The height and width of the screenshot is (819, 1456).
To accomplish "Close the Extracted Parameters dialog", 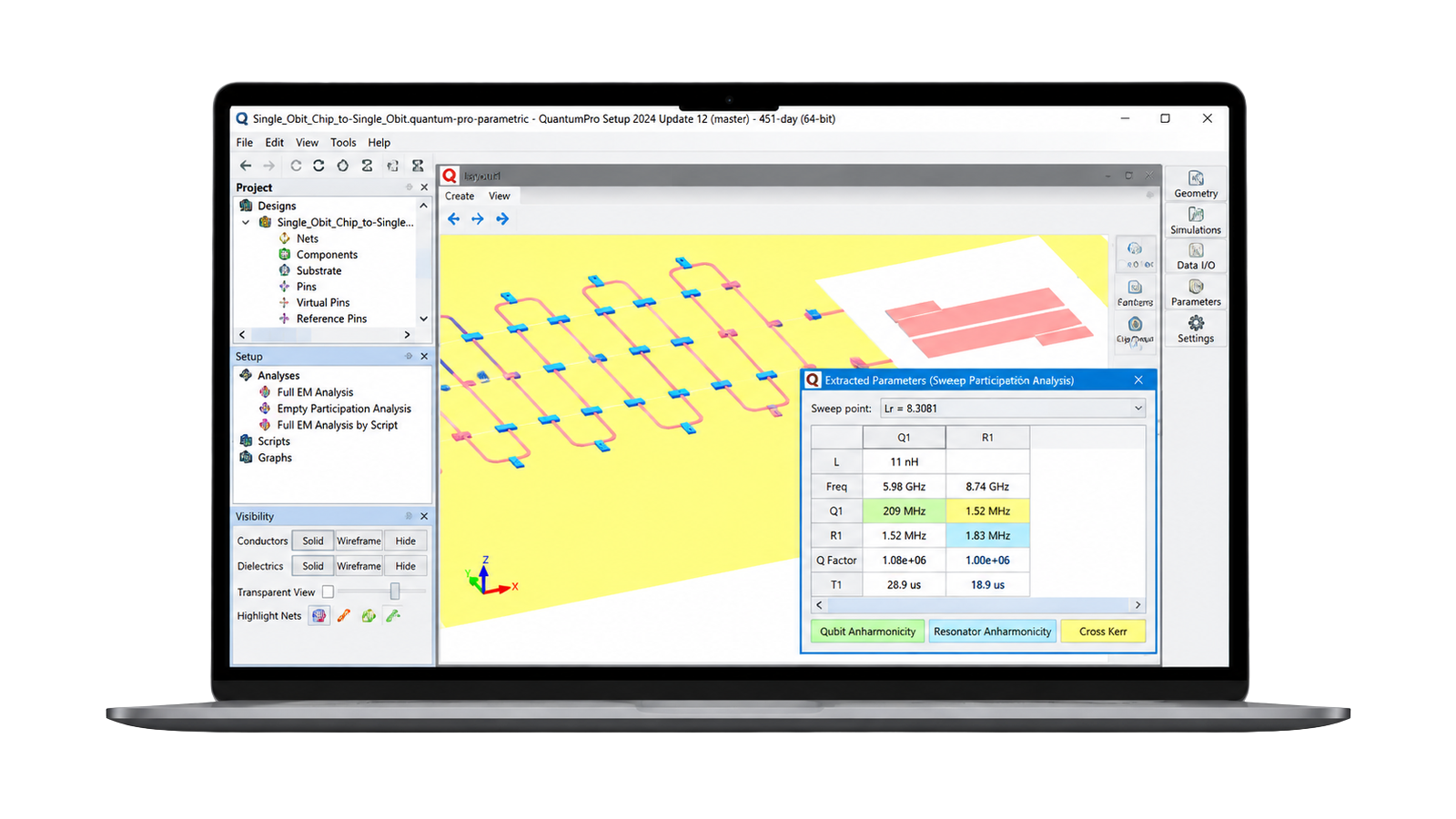I will click(1138, 380).
